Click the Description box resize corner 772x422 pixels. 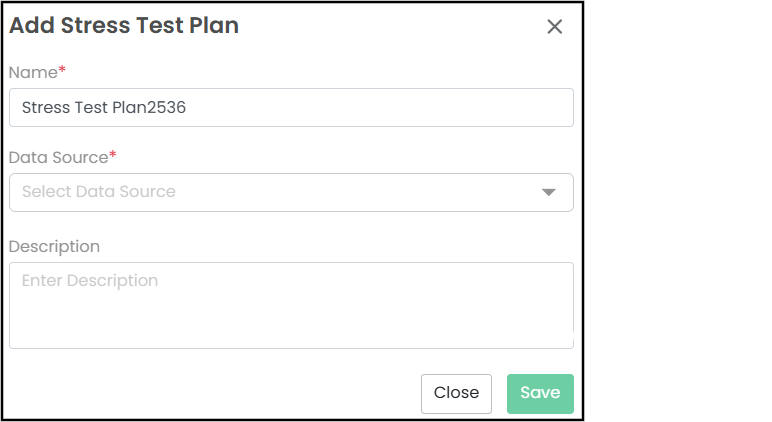point(570,343)
